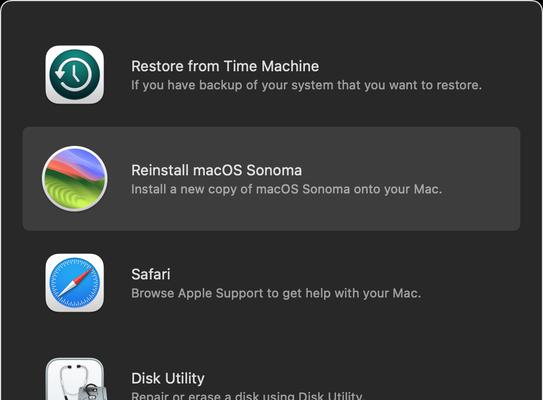Click the macOS Sonoma wallpaper icon
This screenshot has height=400, width=543.
[x=74, y=179]
